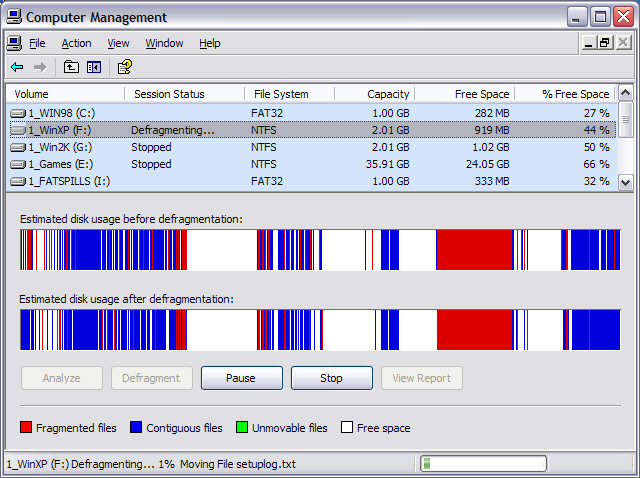Image resolution: width=640 pixels, height=478 pixels.
Task: Select the 1_Win2K (G:) drive icon
Action: tap(18, 147)
